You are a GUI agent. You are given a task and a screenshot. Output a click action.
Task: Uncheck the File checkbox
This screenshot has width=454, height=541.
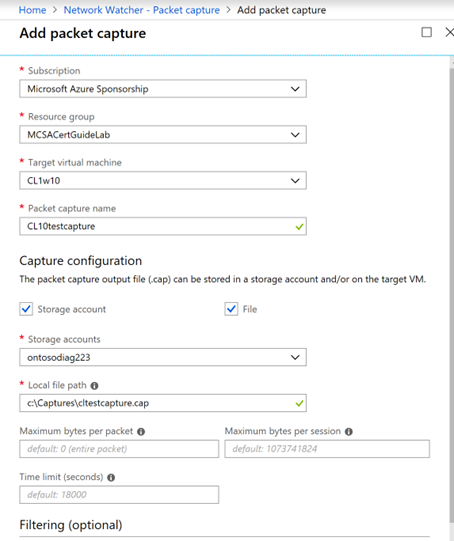coord(231,309)
